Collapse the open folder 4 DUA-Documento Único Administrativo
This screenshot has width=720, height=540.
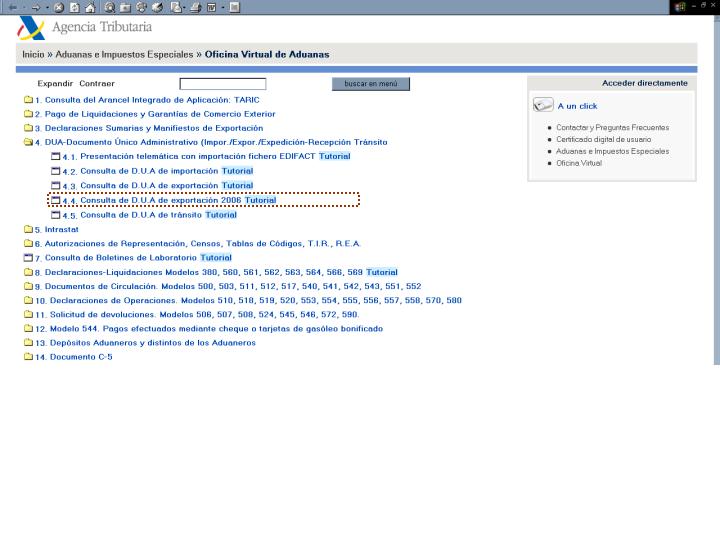click(x=28, y=143)
